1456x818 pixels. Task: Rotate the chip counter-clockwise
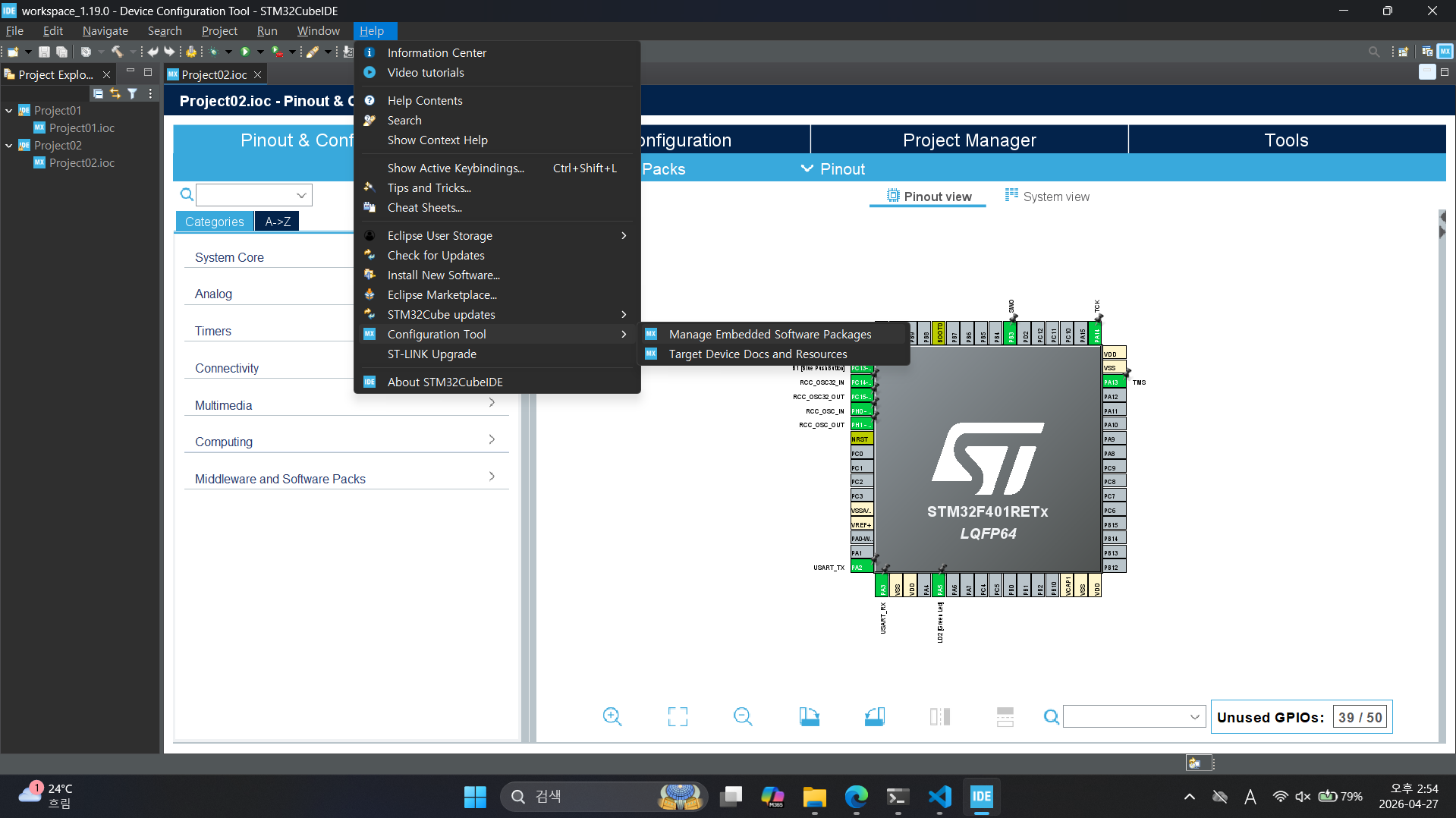874,716
